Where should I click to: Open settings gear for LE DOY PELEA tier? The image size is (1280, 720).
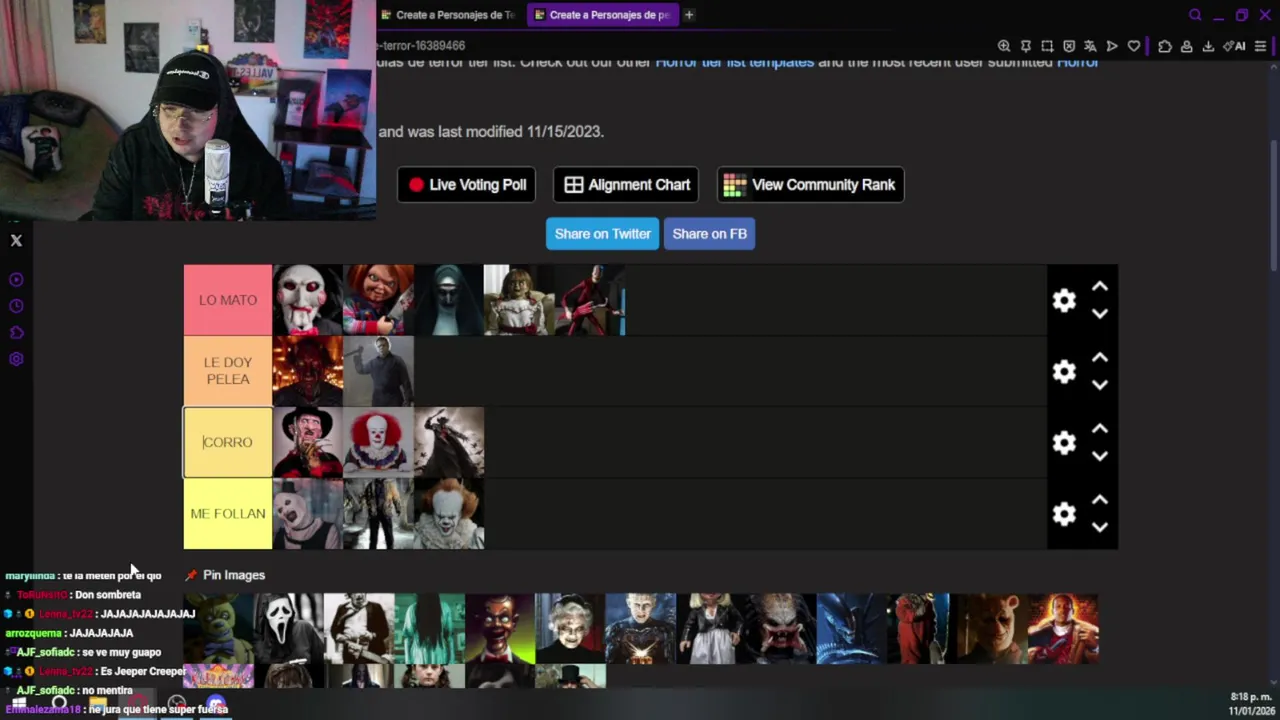pyautogui.click(x=1064, y=371)
